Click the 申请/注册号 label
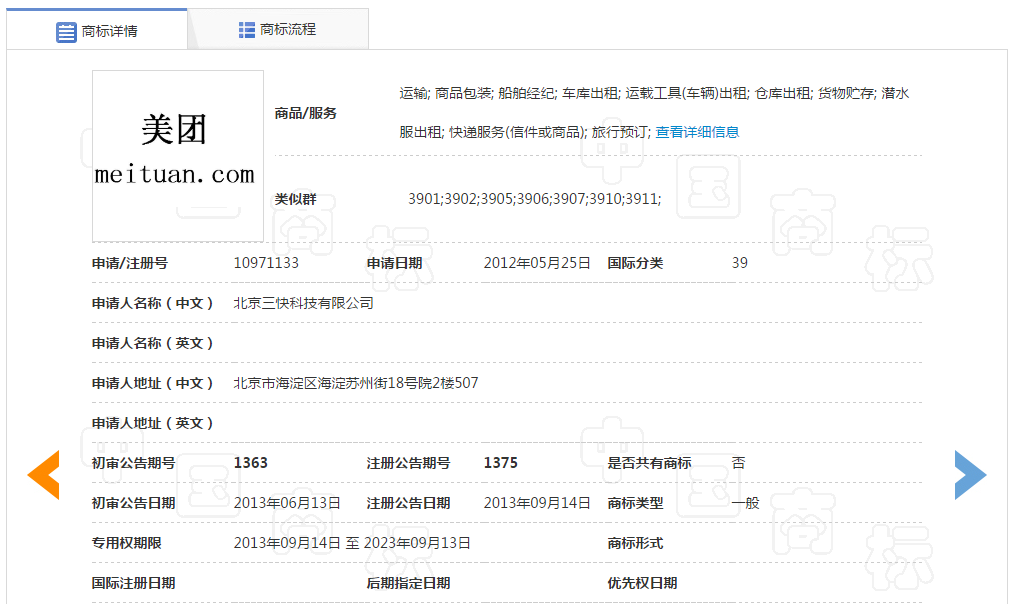1012x604 pixels. (130, 263)
